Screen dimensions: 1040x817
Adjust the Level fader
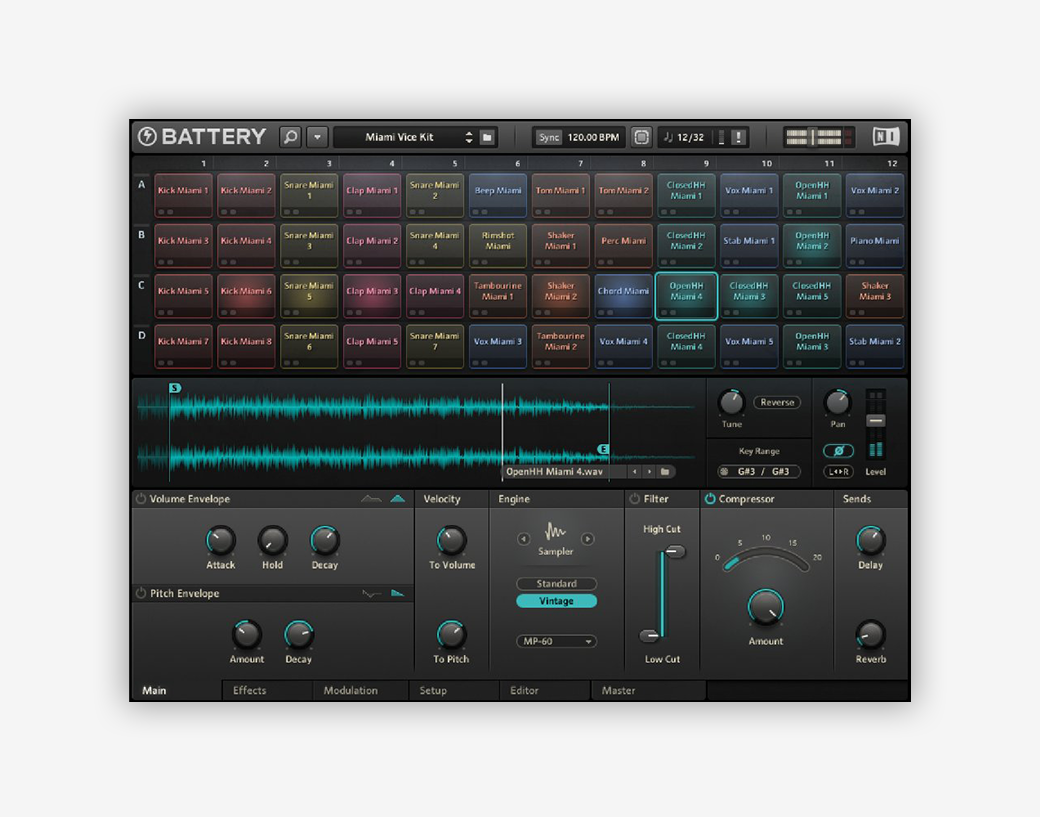click(876, 421)
